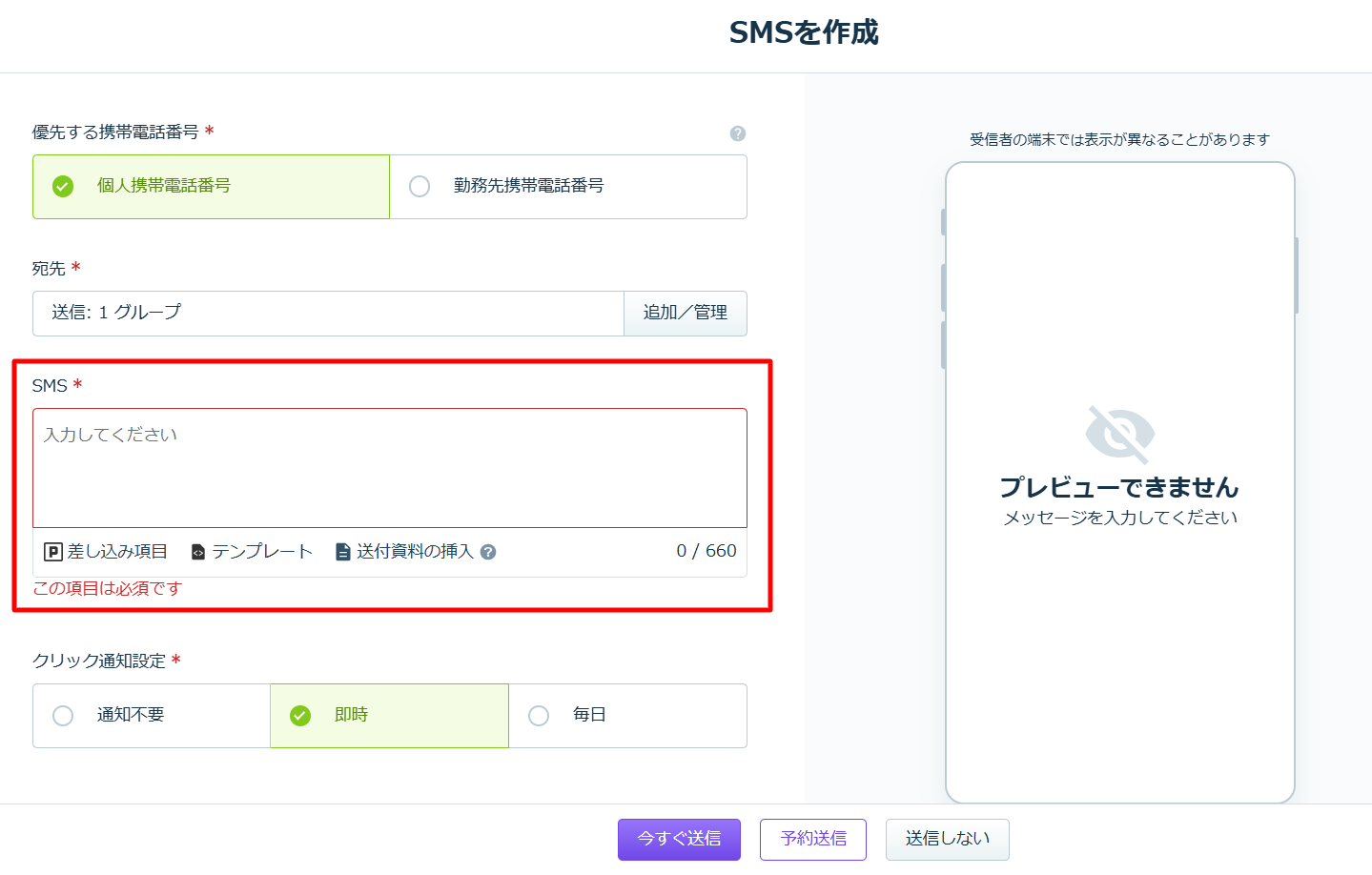Click the 送付資料の挿入 document icon
Viewport: 1372px width, 875px height.
tap(343, 552)
